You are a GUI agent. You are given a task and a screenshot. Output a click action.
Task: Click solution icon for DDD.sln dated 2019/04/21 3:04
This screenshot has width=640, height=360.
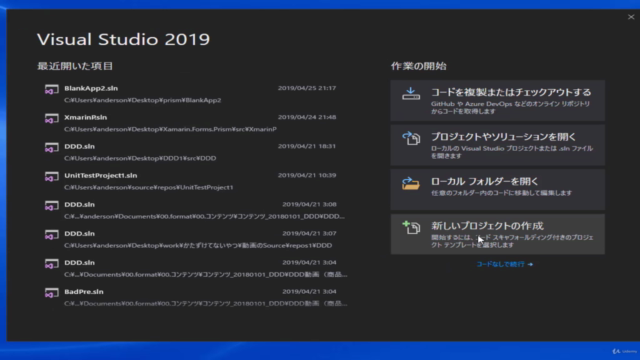pos(51,264)
